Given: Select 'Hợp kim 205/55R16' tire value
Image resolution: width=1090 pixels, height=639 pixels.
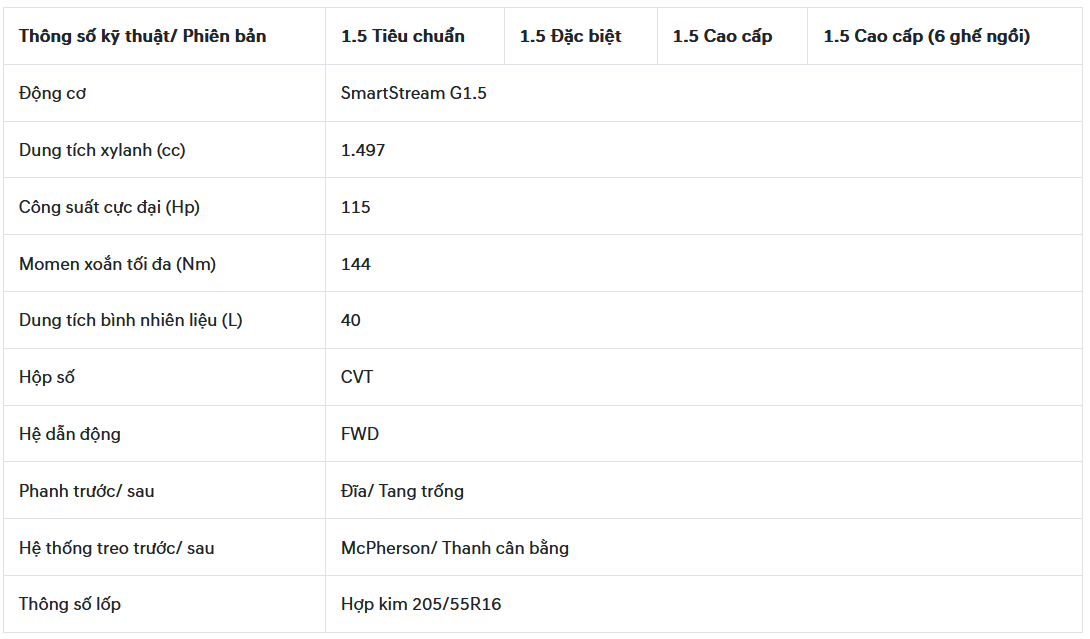Looking at the screenshot, I should (421, 604).
